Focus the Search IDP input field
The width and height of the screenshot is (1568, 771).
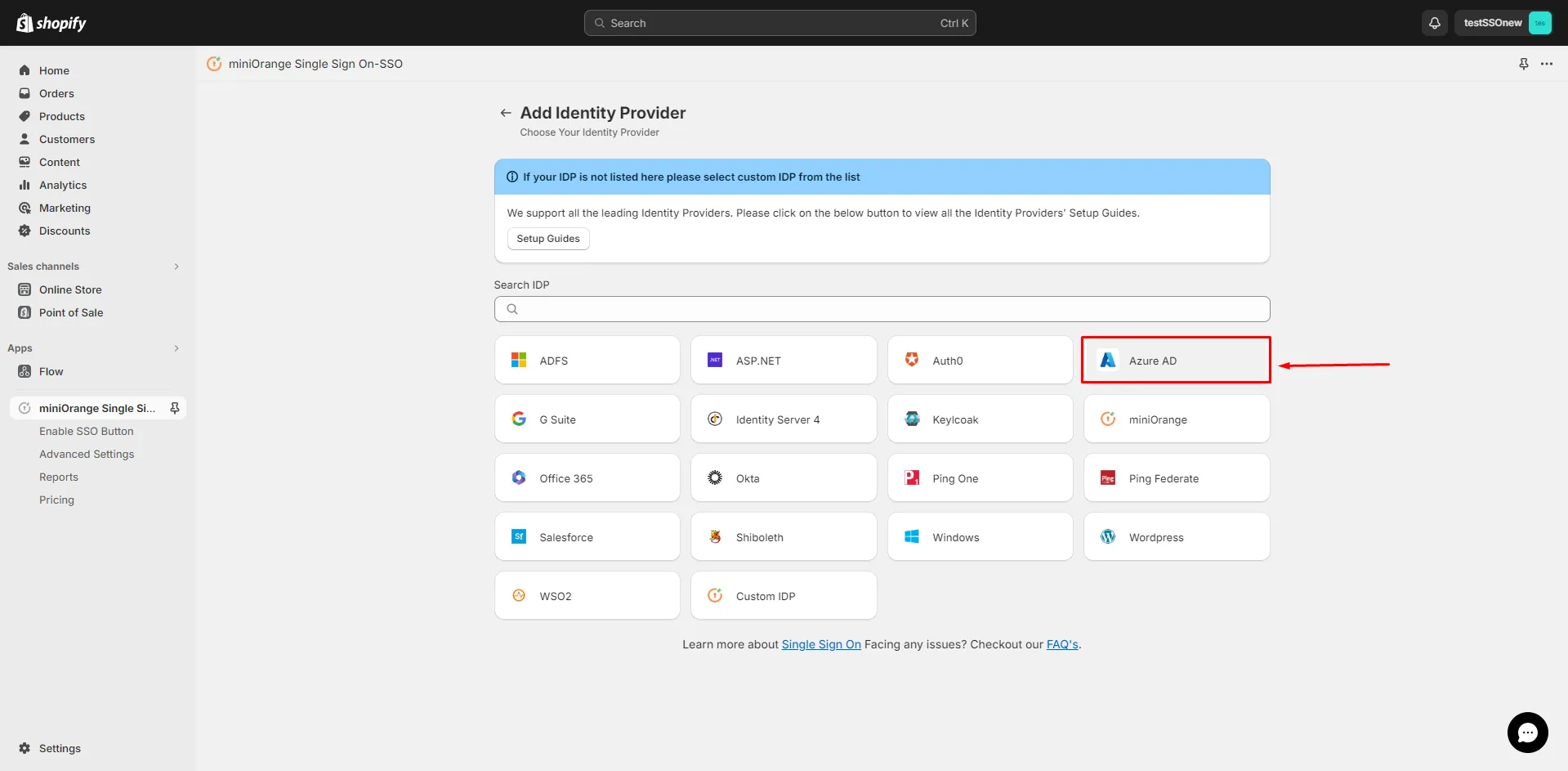pos(882,309)
